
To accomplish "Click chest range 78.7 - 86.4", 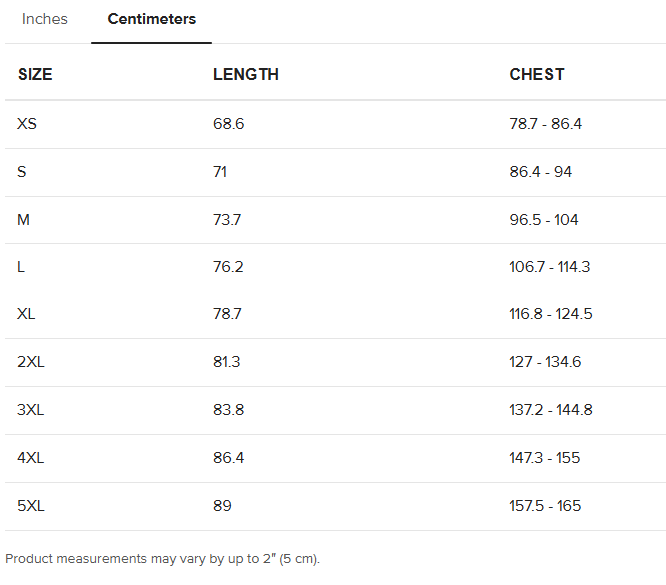I will (x=545, y=124).
